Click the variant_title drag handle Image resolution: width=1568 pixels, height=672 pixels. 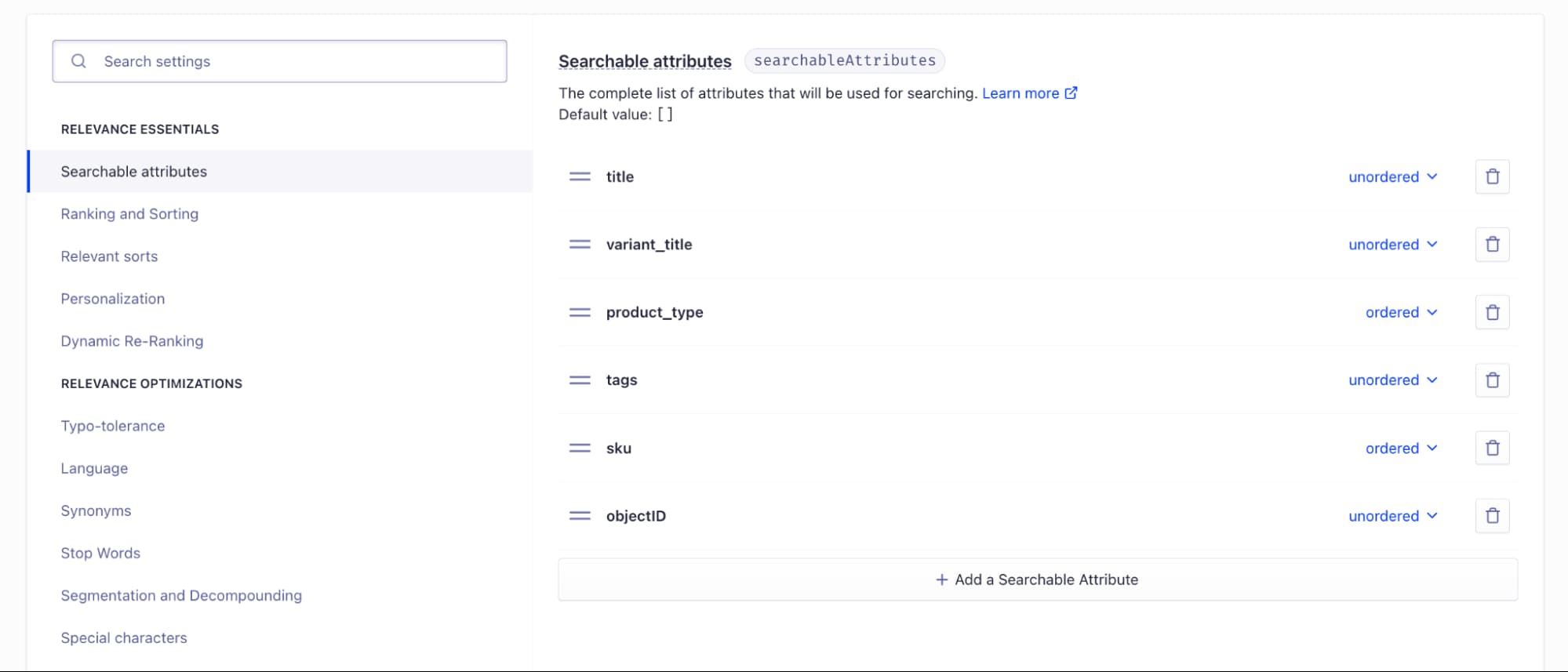[x=580, y=245]
